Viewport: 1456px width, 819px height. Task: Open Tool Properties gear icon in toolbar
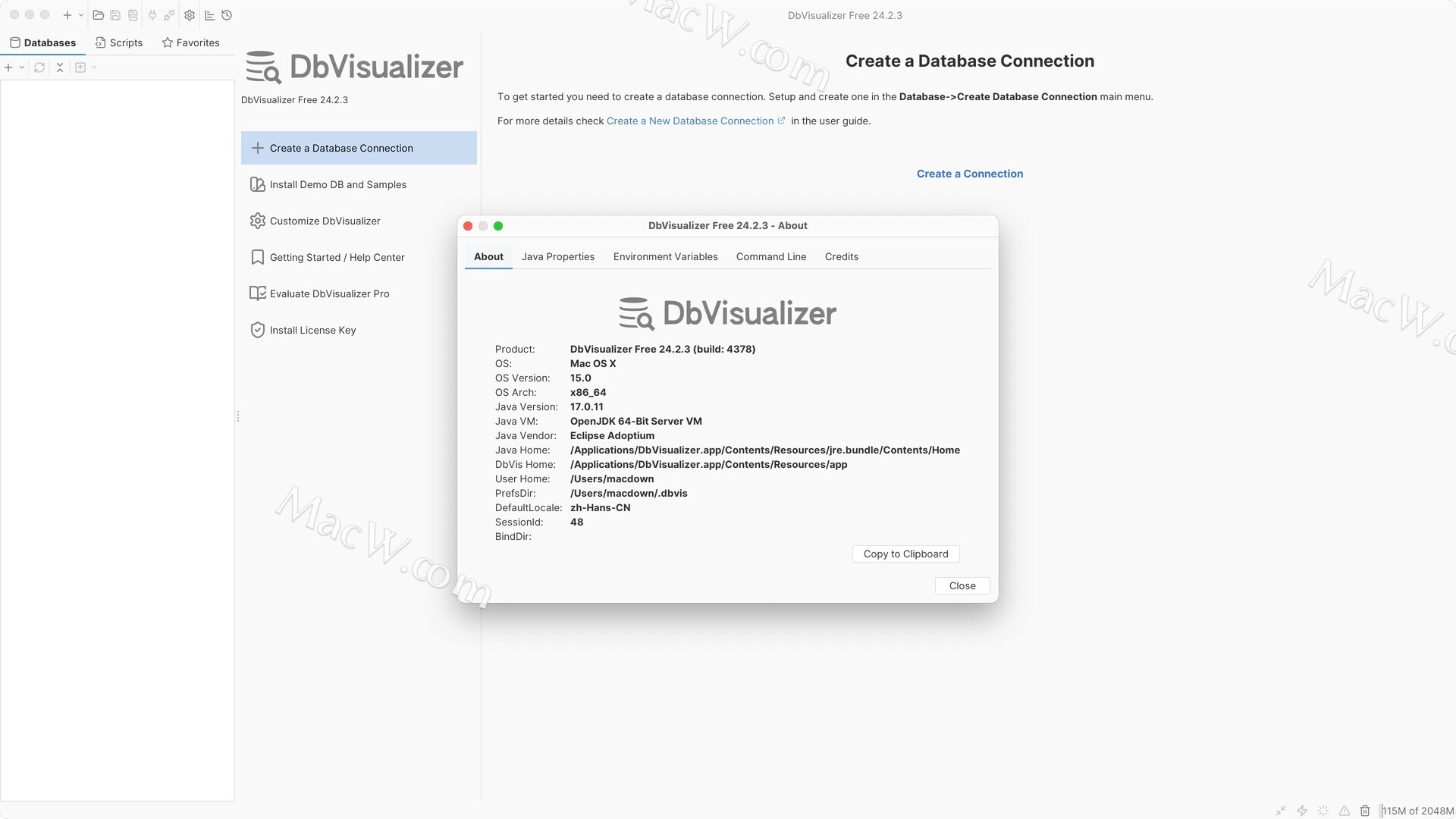pyautogui.click(x=190, y=15)
